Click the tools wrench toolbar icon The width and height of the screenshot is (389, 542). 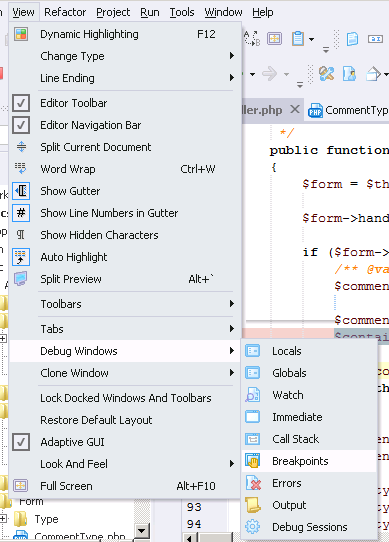tap(326, 74)
